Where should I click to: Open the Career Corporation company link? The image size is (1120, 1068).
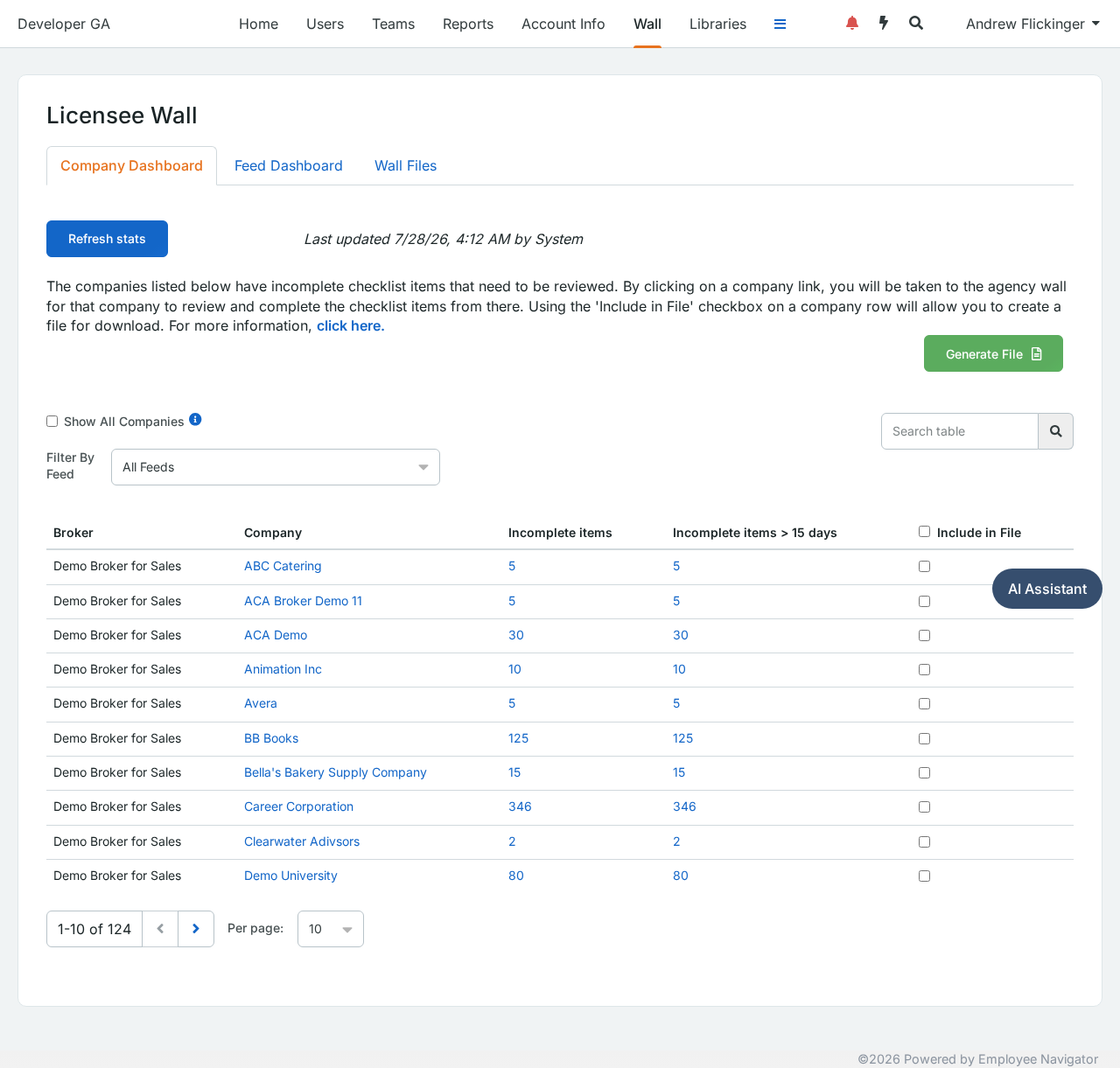(x=299, y=807)
